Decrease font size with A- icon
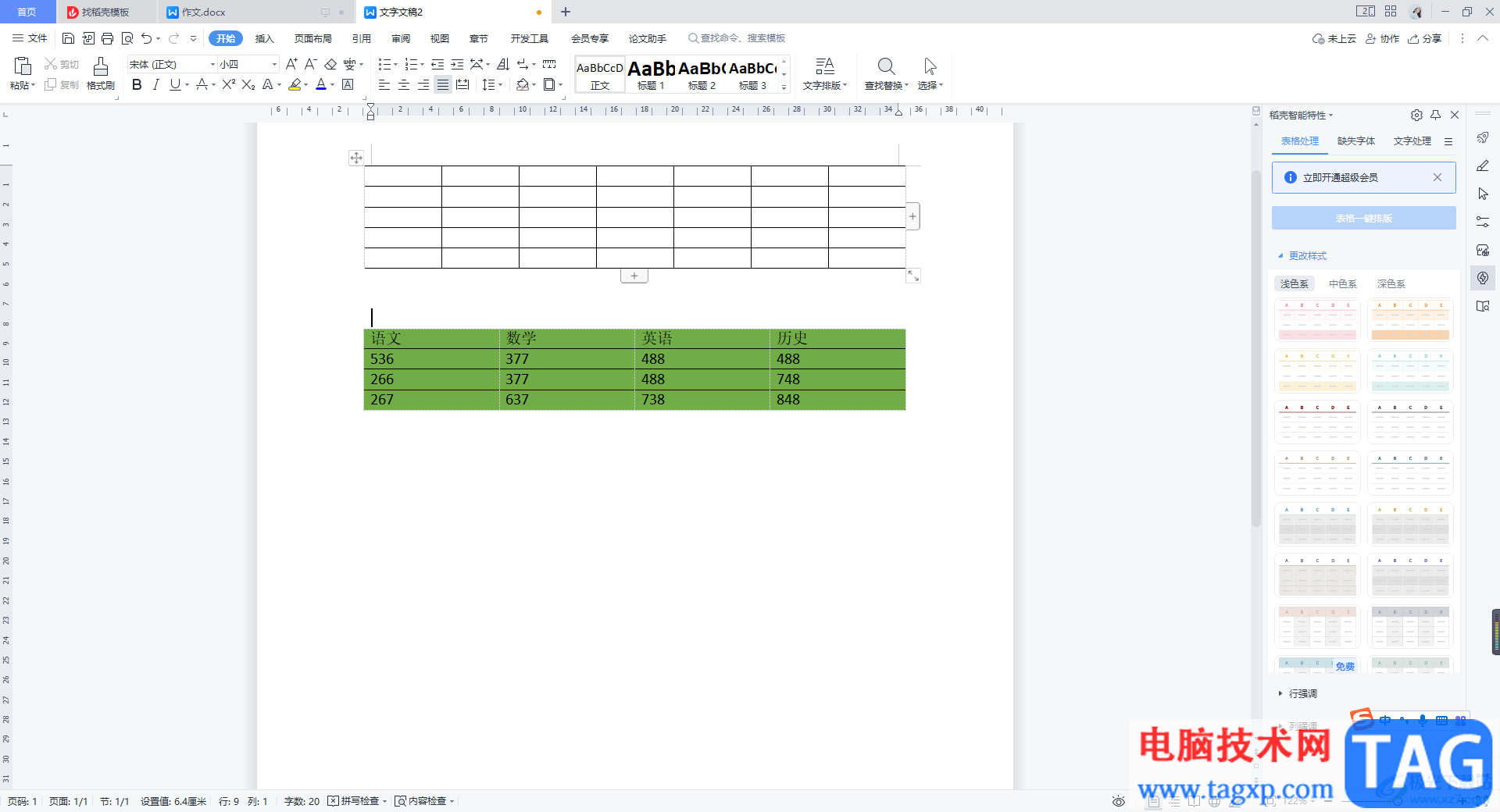Viewport: 1500px width, 812px height. [x=310, y=64]
